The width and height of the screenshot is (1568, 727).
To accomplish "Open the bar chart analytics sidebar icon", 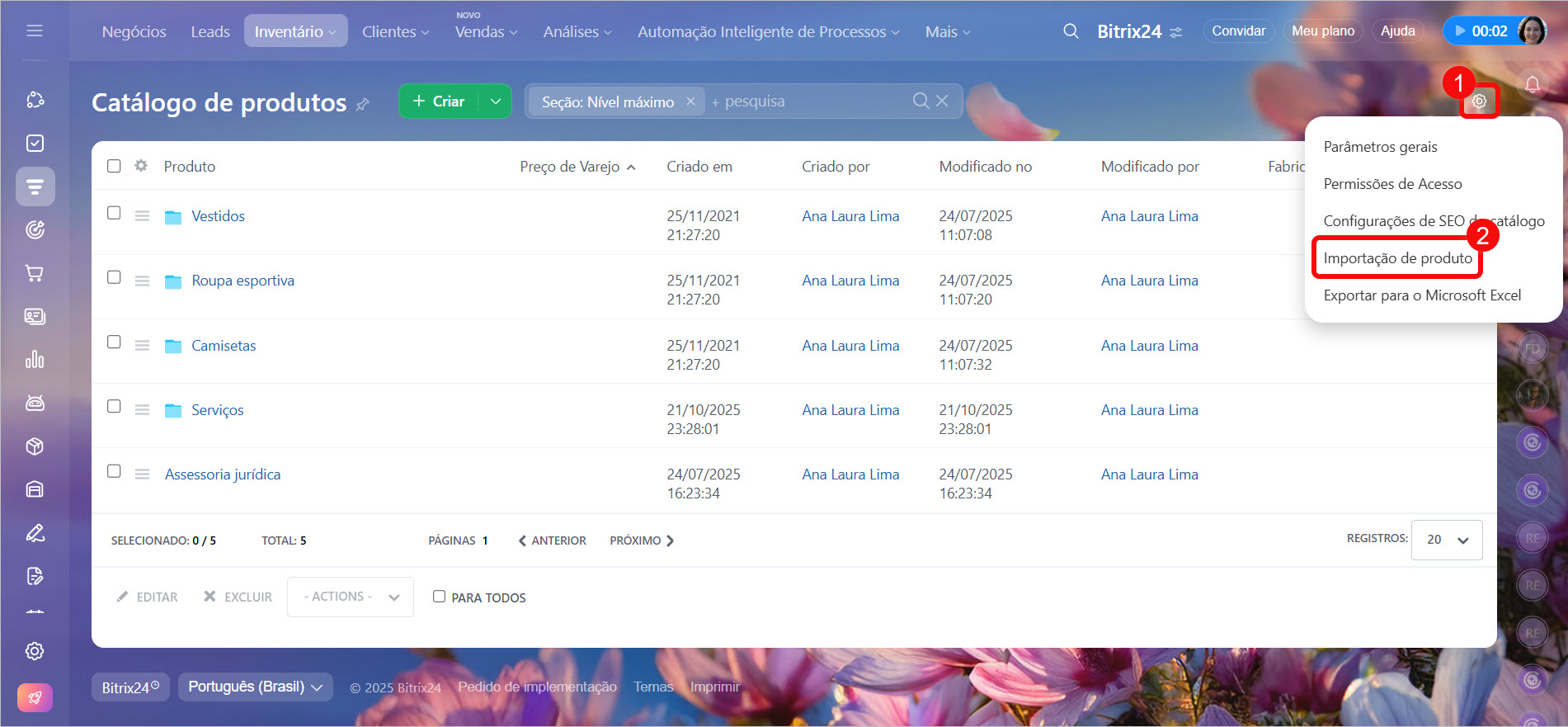I will [35, 360].
